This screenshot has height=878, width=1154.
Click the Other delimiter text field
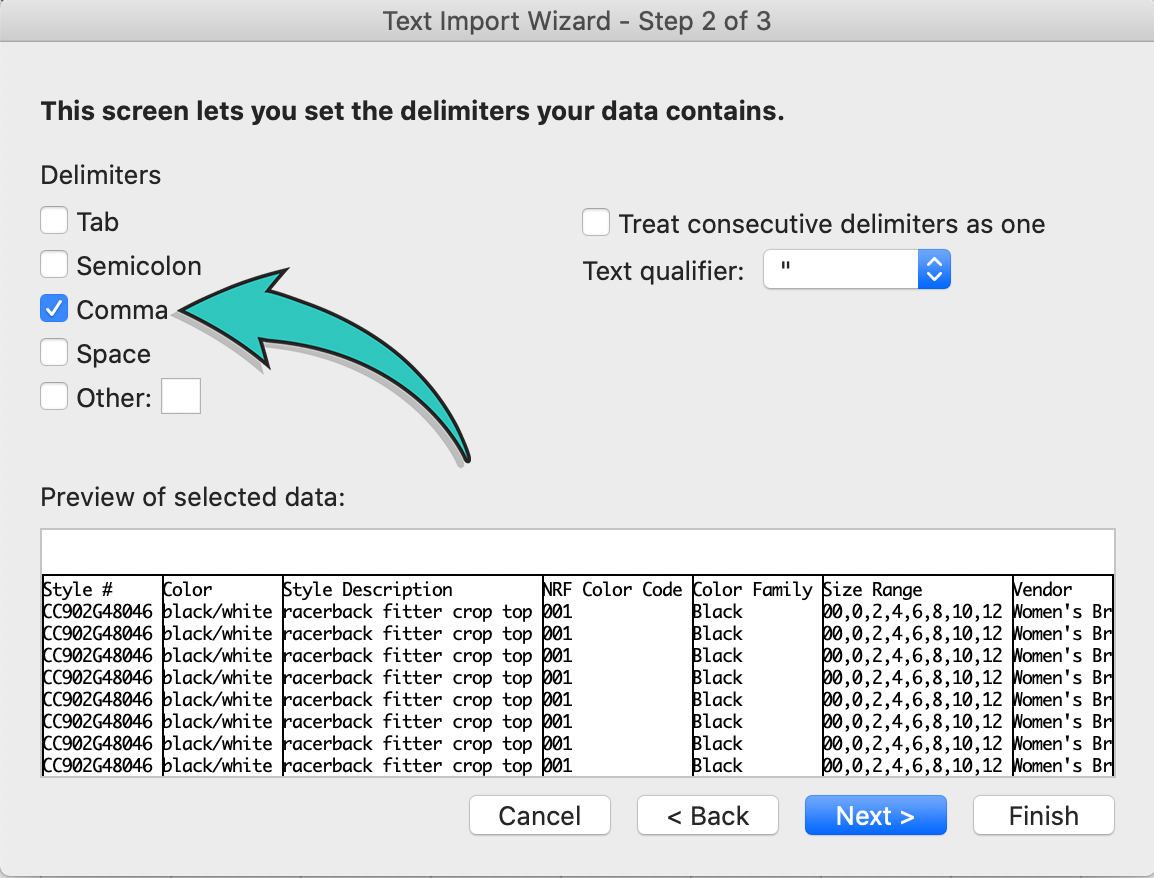pyautogui.click(x=181, y=396)
